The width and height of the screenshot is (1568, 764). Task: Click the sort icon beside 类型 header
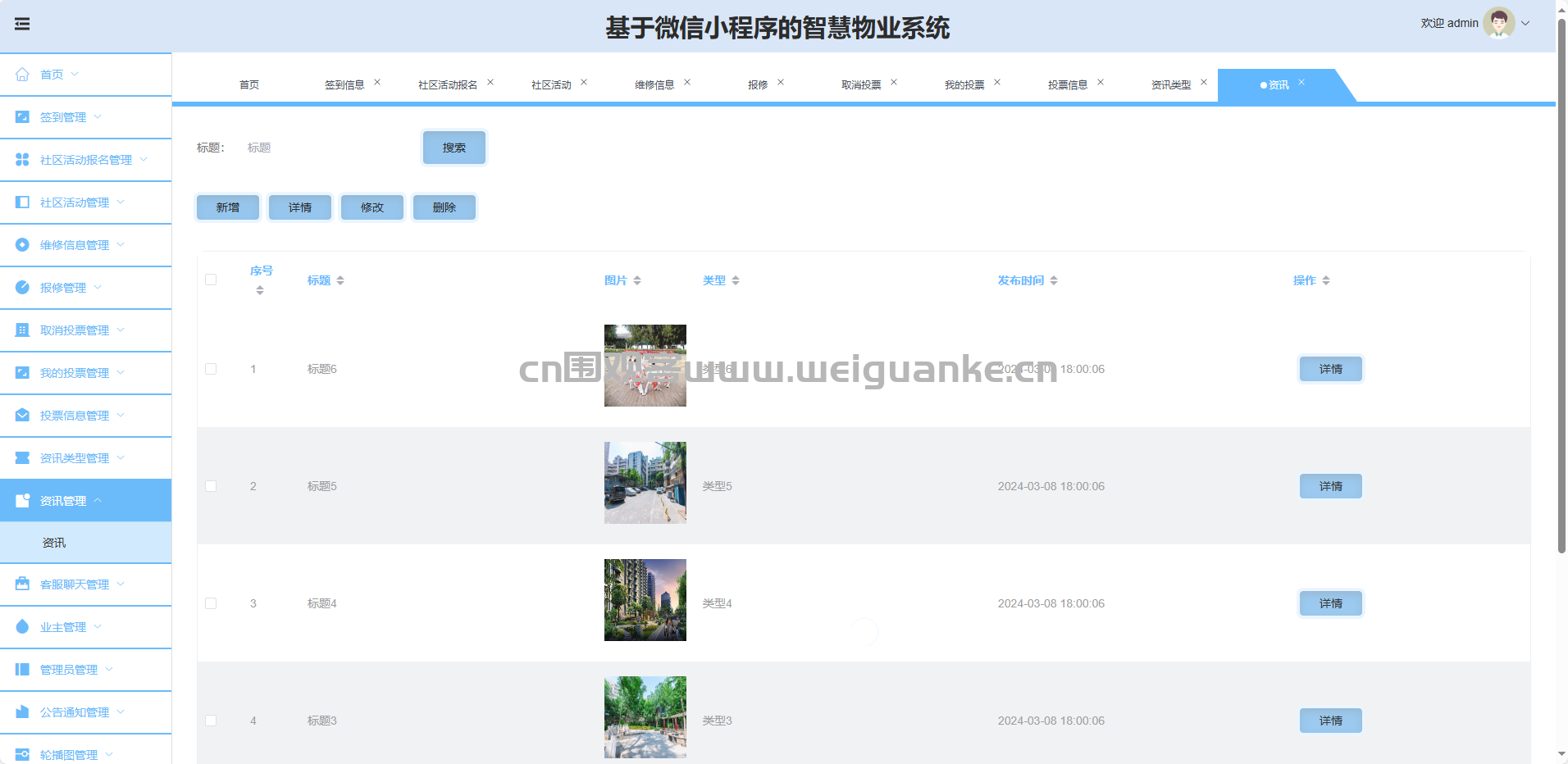coord(736,280)
